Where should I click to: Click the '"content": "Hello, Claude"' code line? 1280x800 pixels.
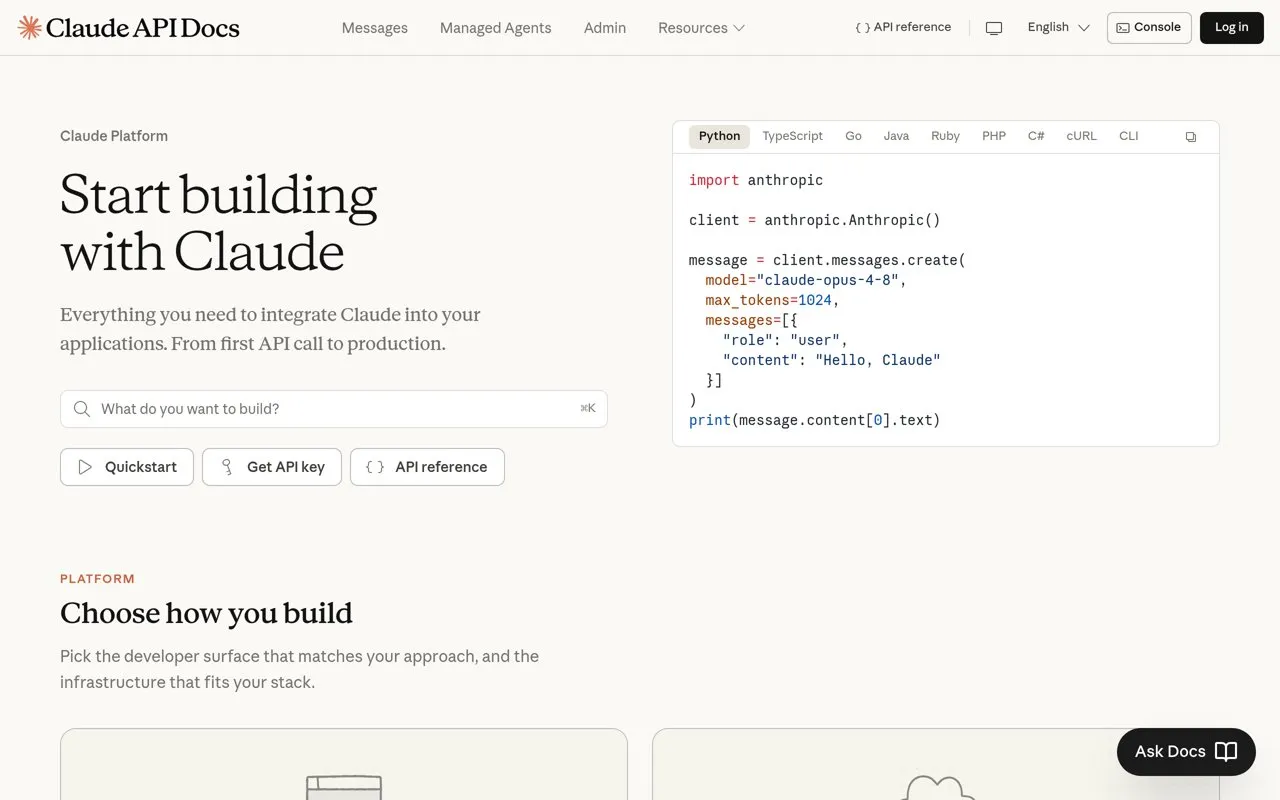point(832,360)
